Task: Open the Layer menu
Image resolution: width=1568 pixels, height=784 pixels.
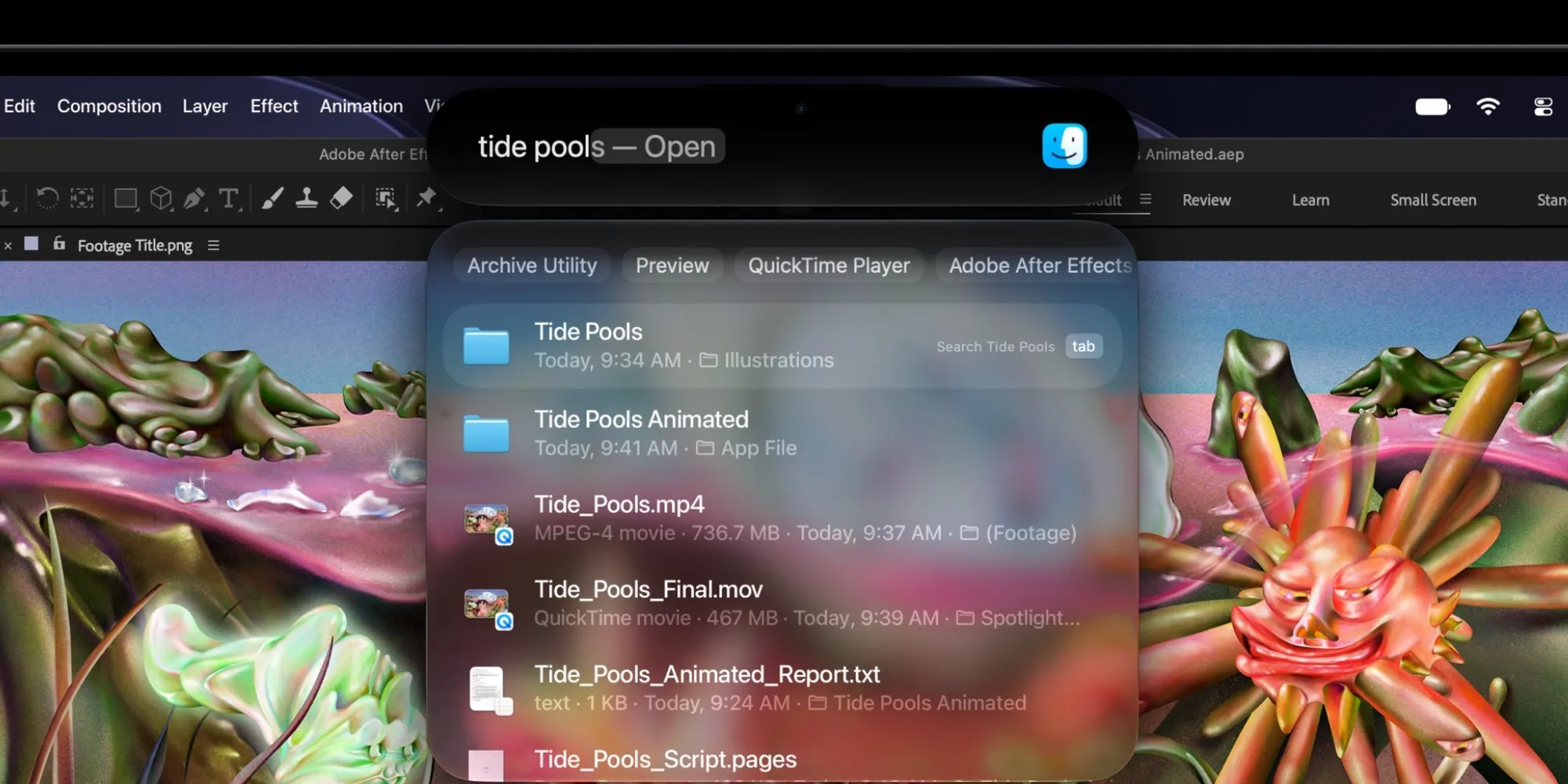Action: pyautogui.click(x=205, y=106)
